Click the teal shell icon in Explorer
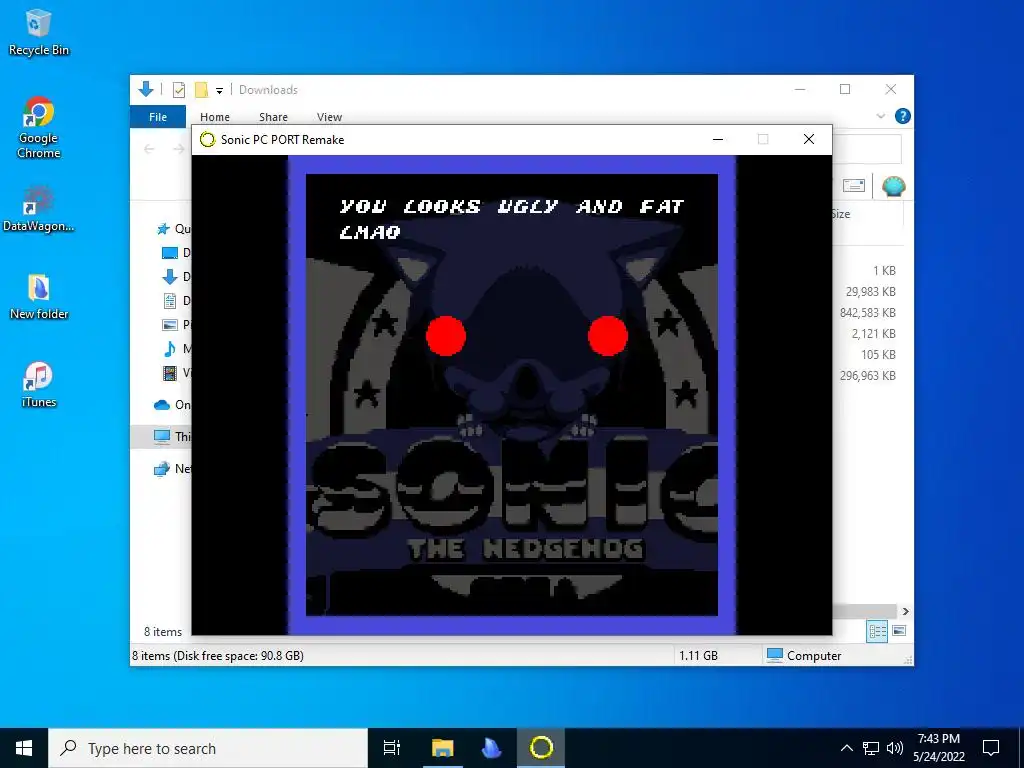The width and height of the screenshot is (1024, 768). point(893,187)
